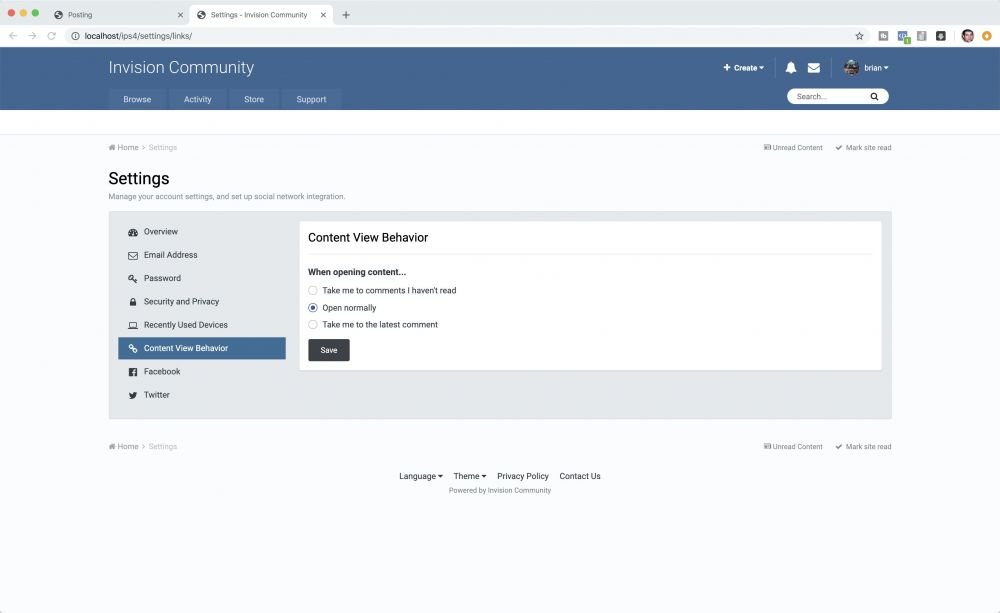Click the Facebook logo icon
Viewport: 1000px width, 613px height.
pos(133,372)
